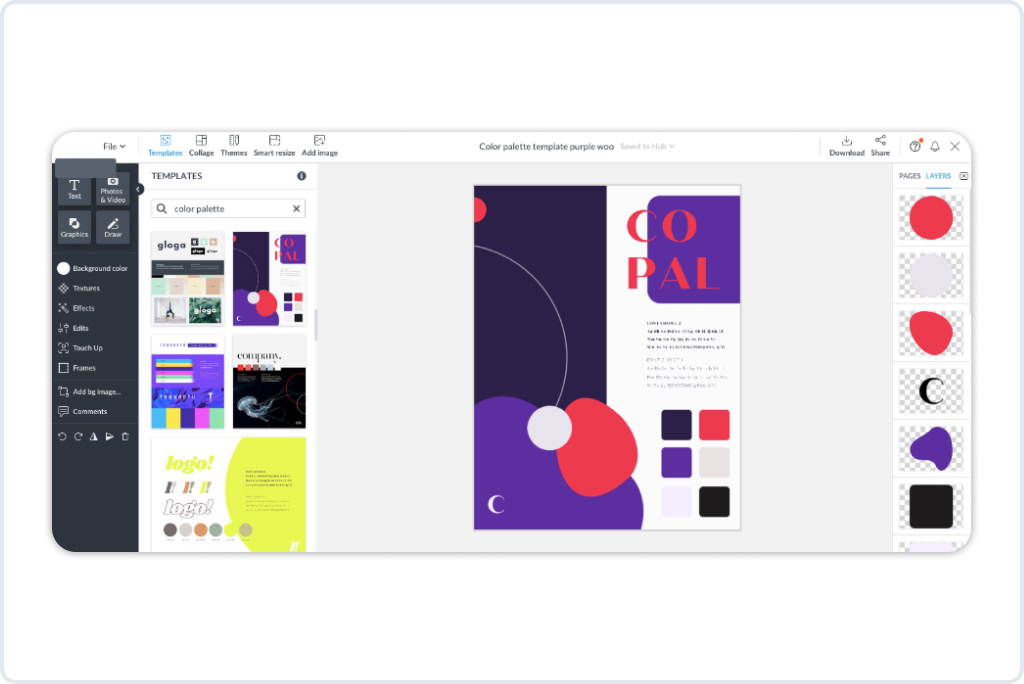Open the help question mark icon
The image size is (1024, 684).
[x=916, y=146]
